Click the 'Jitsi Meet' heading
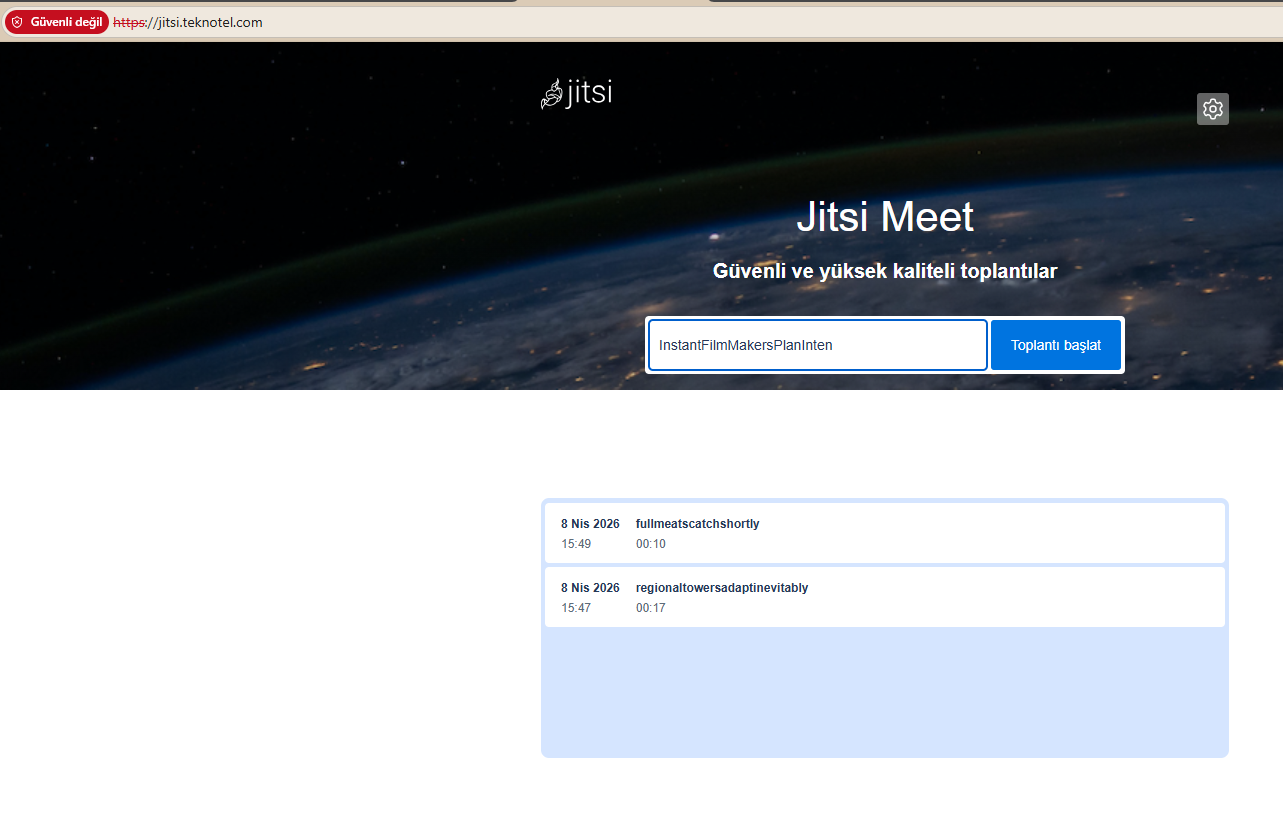 click(x=884, y=217)
